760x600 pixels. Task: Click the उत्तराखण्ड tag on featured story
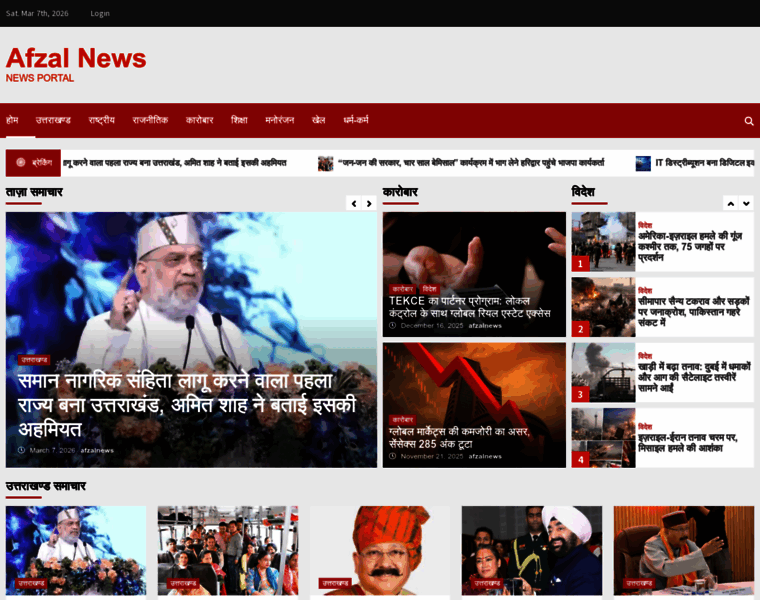(x=34, y=360)
